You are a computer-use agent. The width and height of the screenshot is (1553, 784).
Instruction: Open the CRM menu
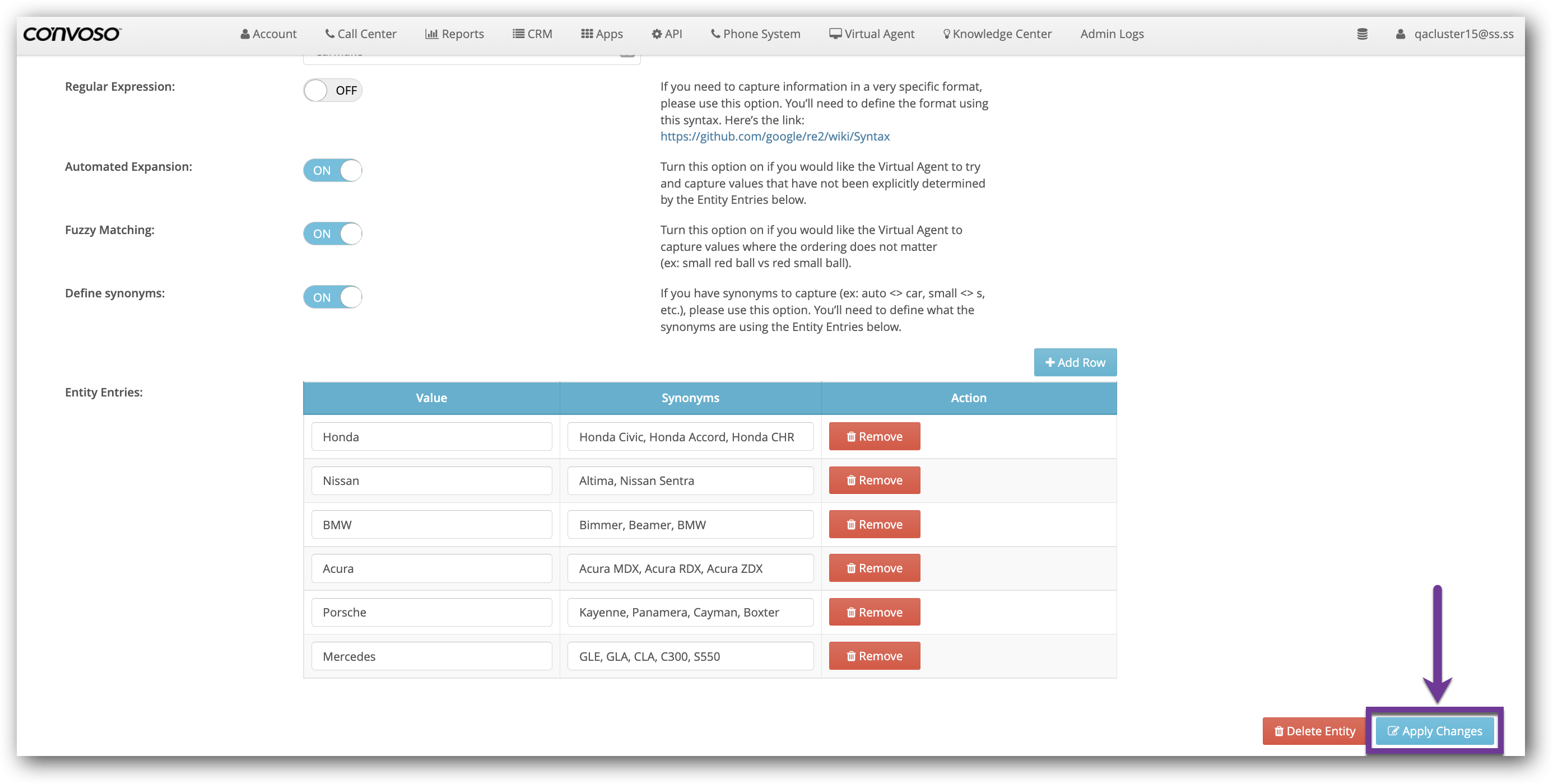click(532, 34)
